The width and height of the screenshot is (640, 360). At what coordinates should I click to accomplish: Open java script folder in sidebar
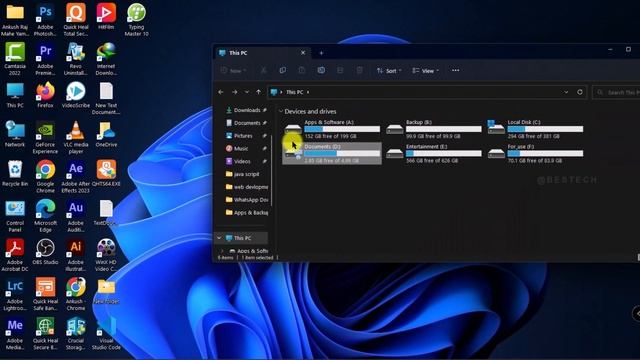click(x=247, y=174)
